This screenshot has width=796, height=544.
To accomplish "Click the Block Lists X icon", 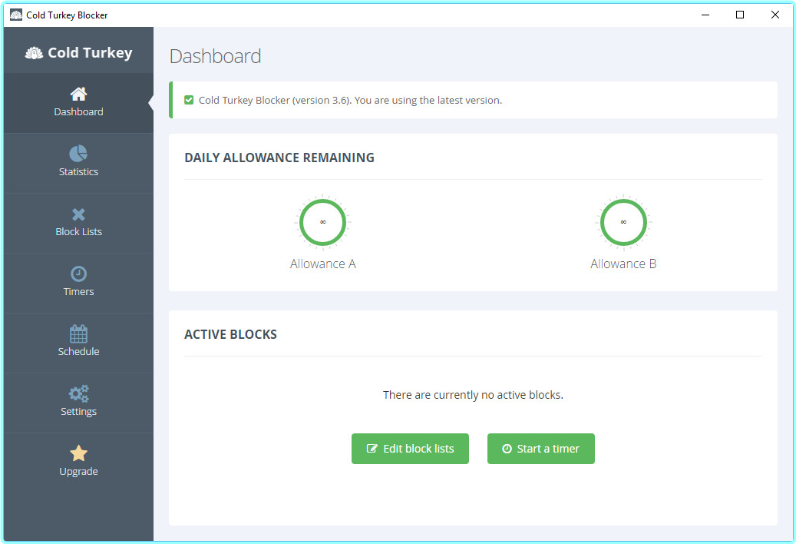I will click(78, 214).
